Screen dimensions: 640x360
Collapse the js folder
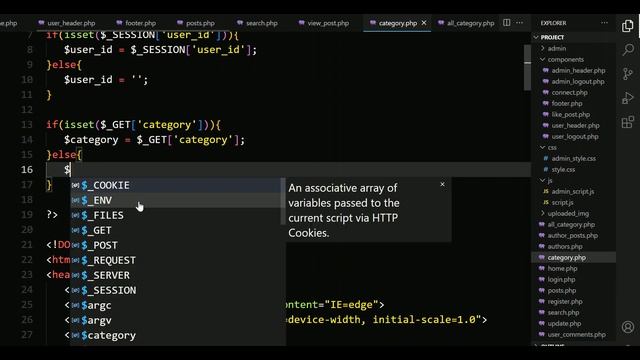tap(550, 180)
